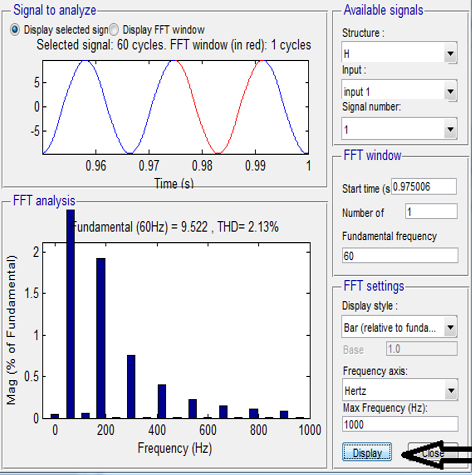The height and width of the screenshot is (475, 472).
Task: Click the 300 Hz harmonic bar
Action: tap(131, 387)
